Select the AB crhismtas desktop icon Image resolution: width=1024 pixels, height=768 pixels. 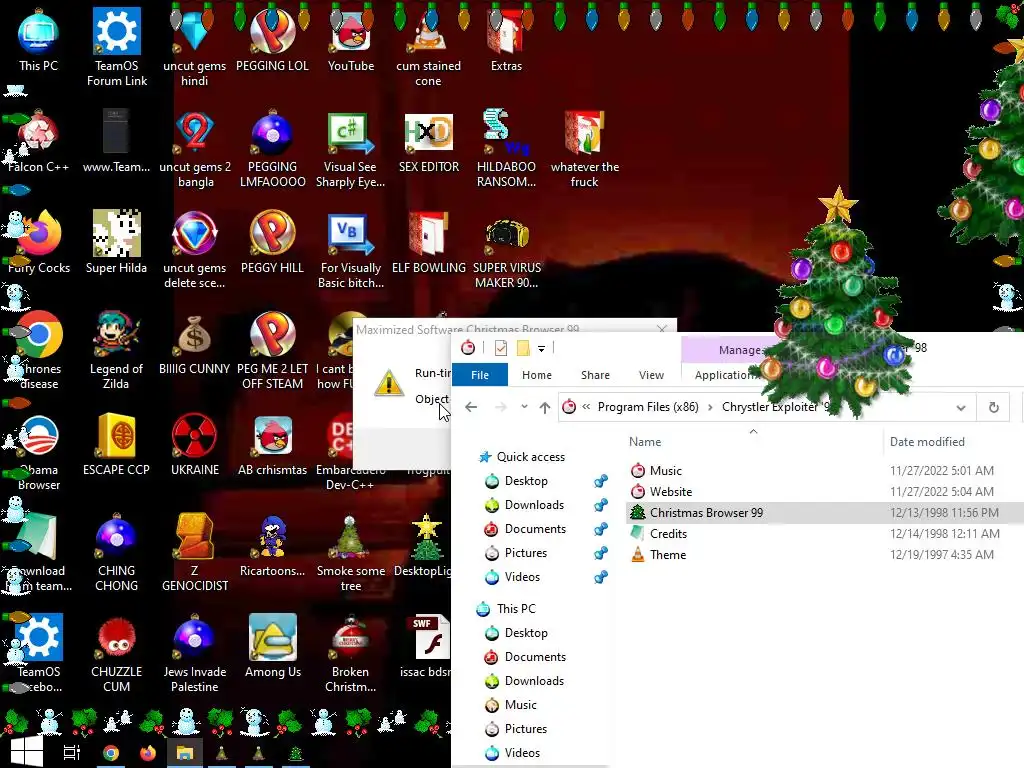point(272,445)
